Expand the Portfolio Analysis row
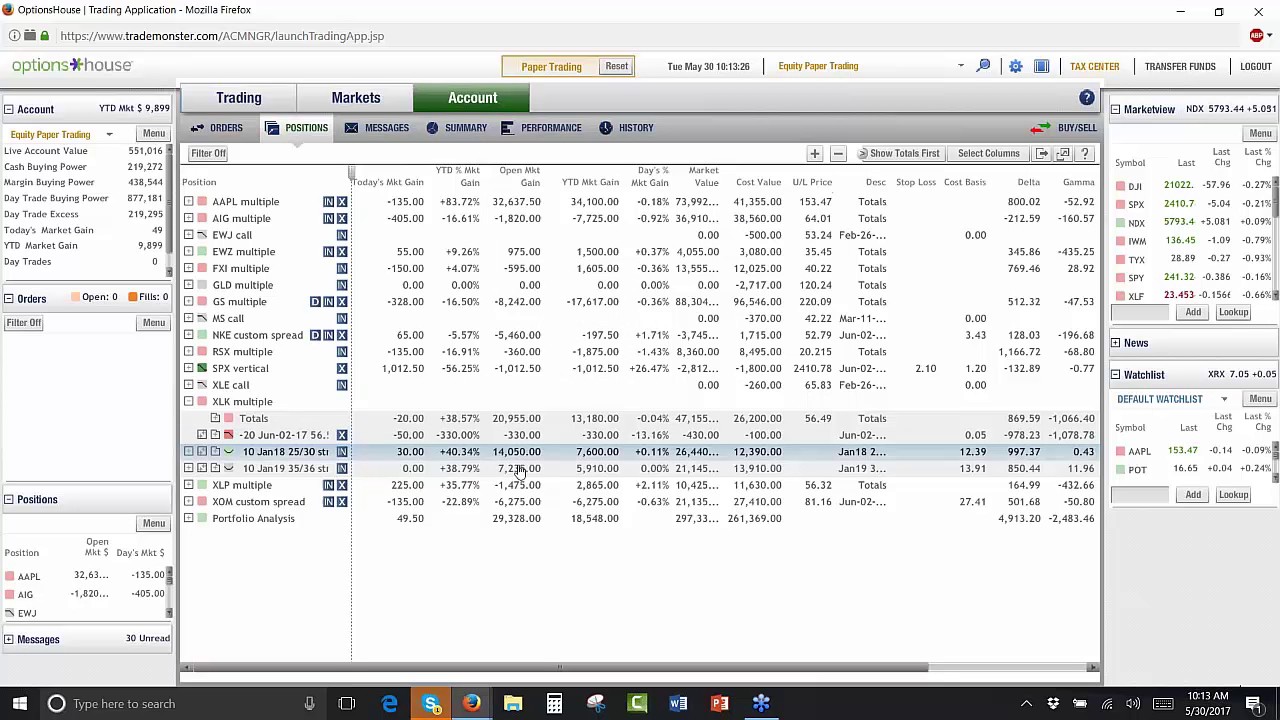The width and height of the screenshot is (1280, 720). (x=189, y=518)
